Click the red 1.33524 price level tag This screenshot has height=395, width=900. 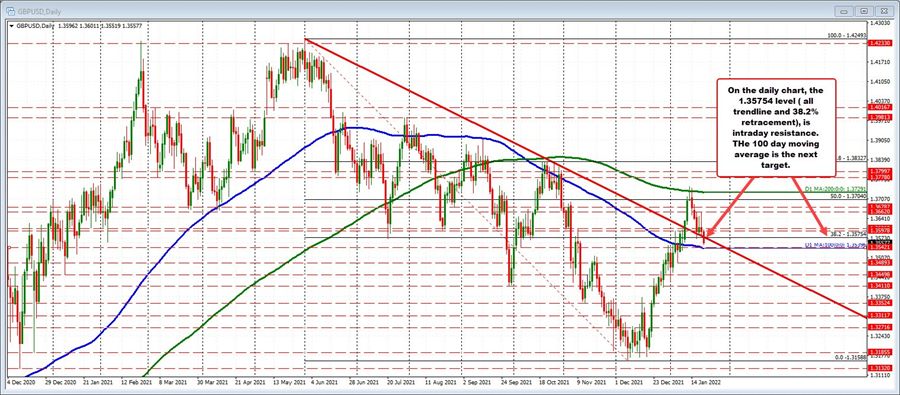(879, 302)
